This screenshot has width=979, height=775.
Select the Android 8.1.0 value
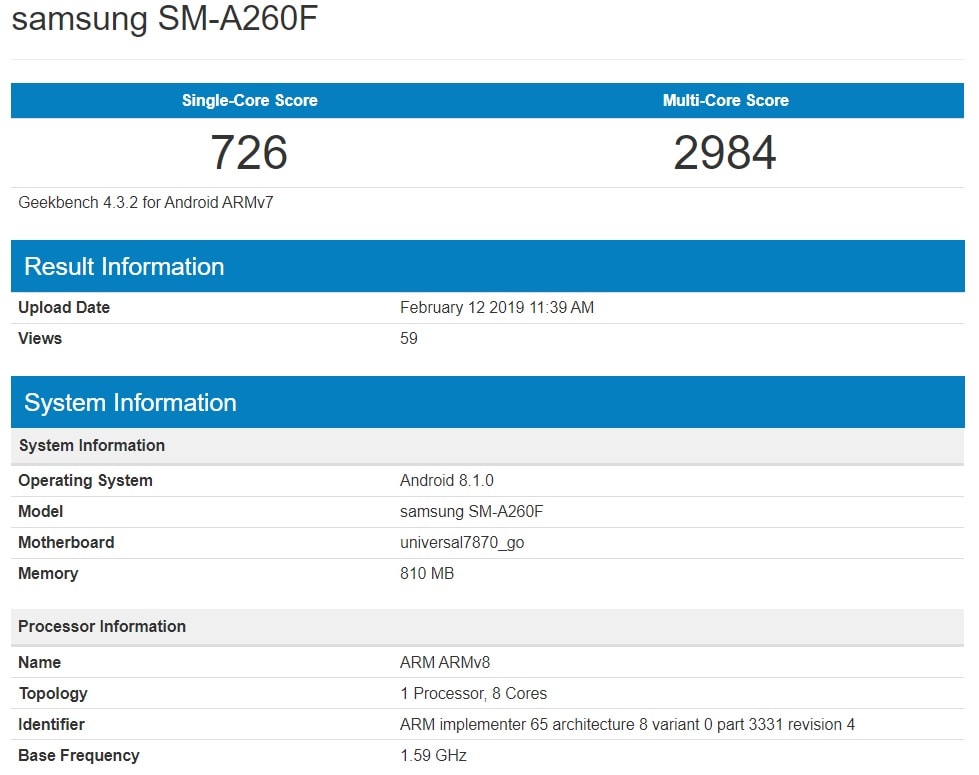tap(446, 480)
